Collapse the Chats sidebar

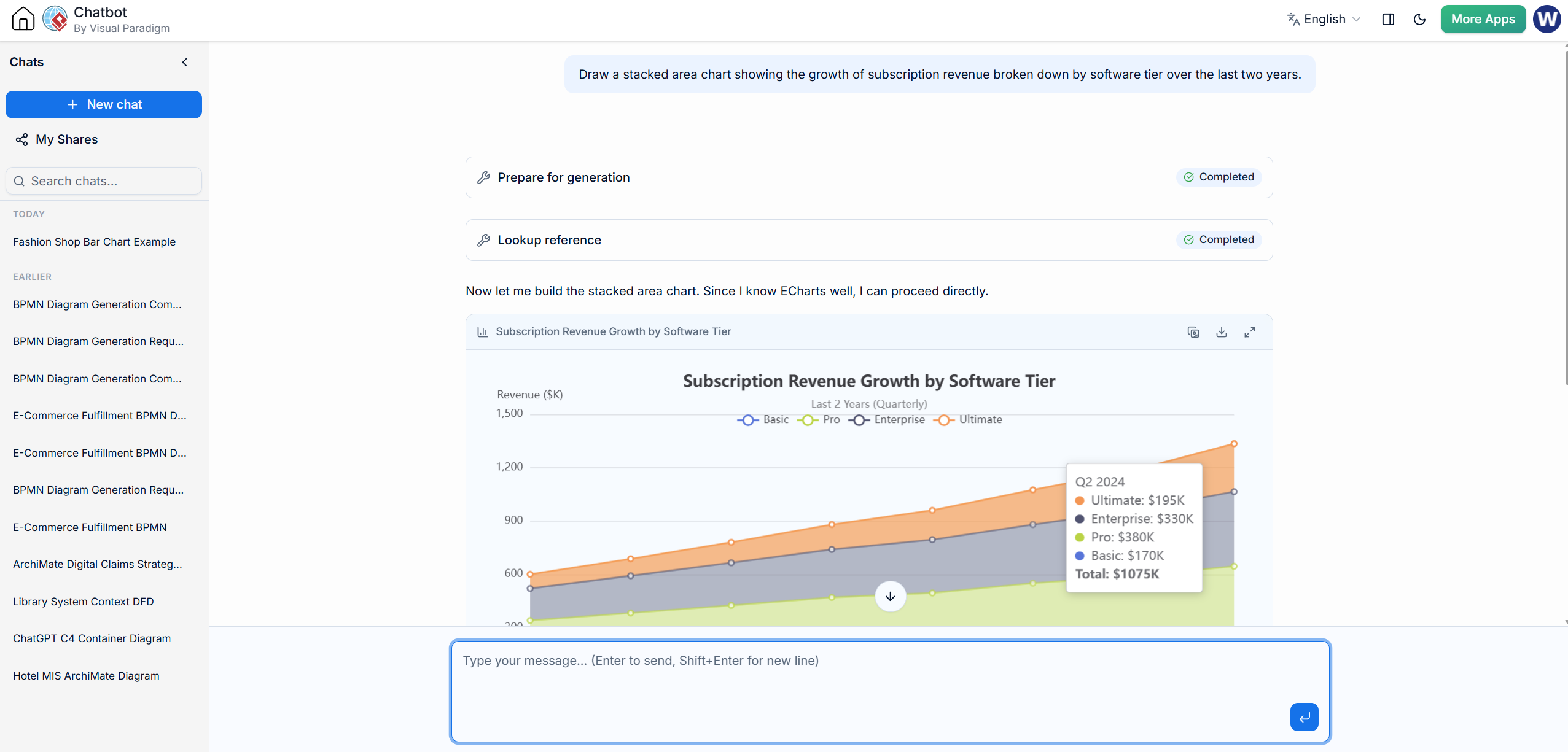coord(184,62)
